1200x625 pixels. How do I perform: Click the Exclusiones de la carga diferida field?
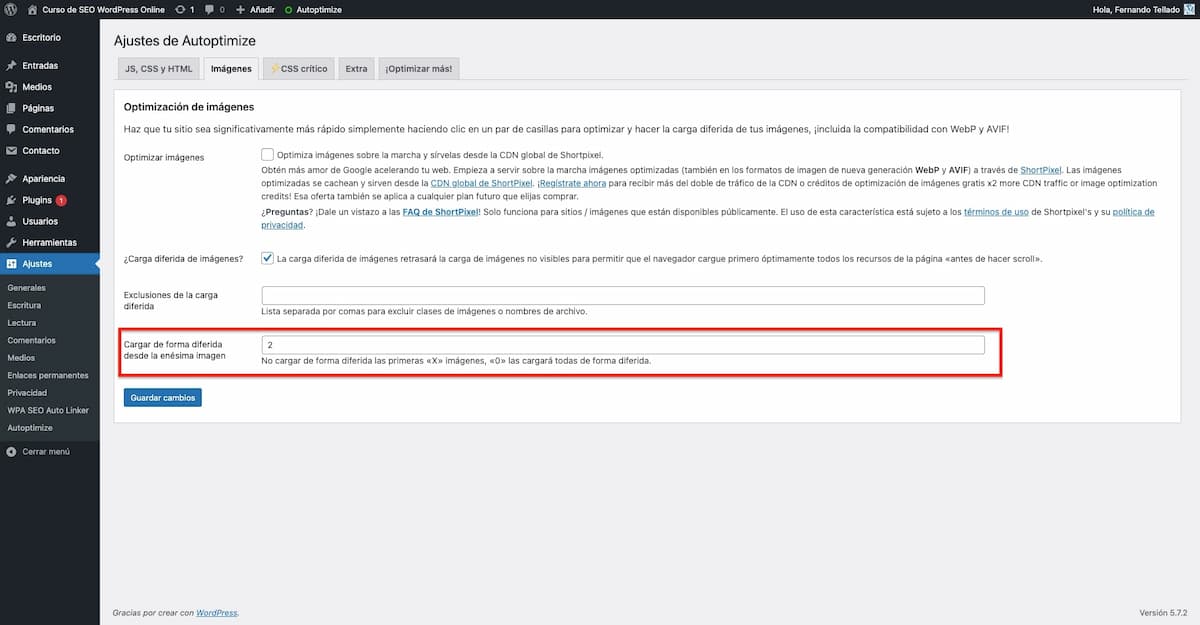point(623,296)
